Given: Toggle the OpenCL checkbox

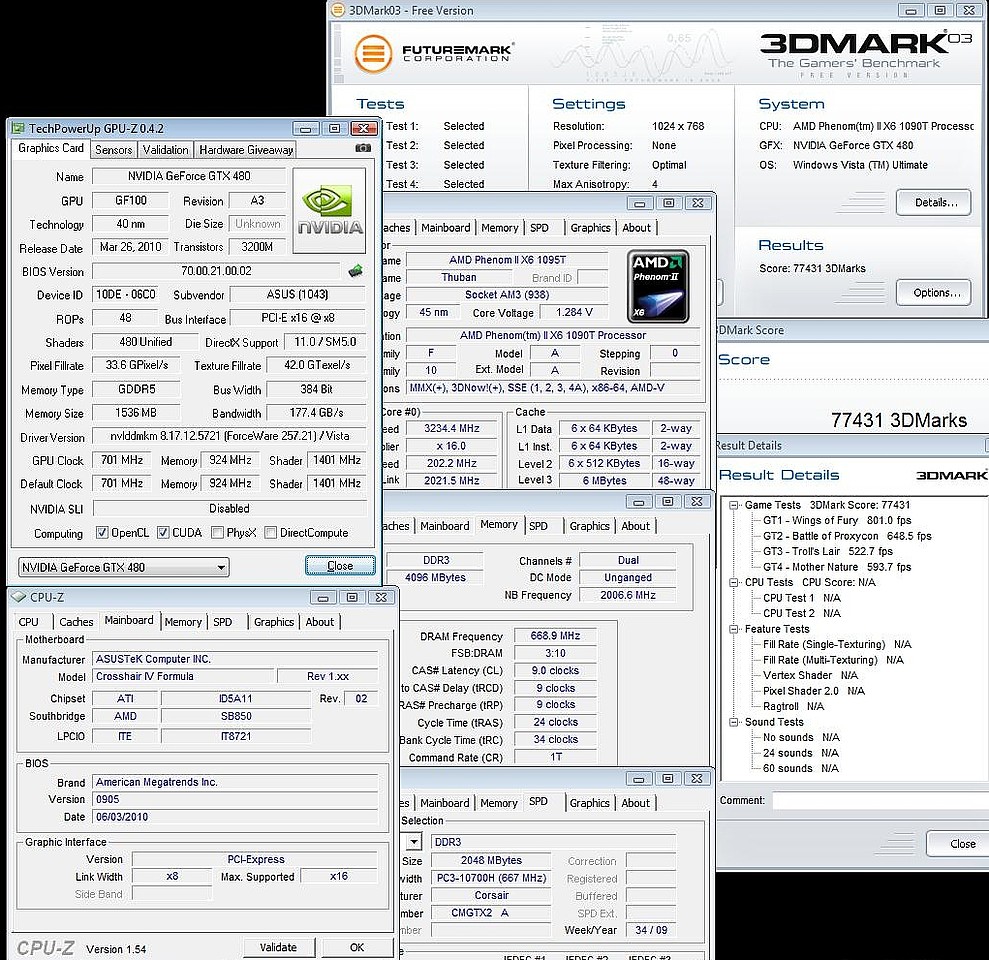Looking at the screenshot, I should point(102,532).
